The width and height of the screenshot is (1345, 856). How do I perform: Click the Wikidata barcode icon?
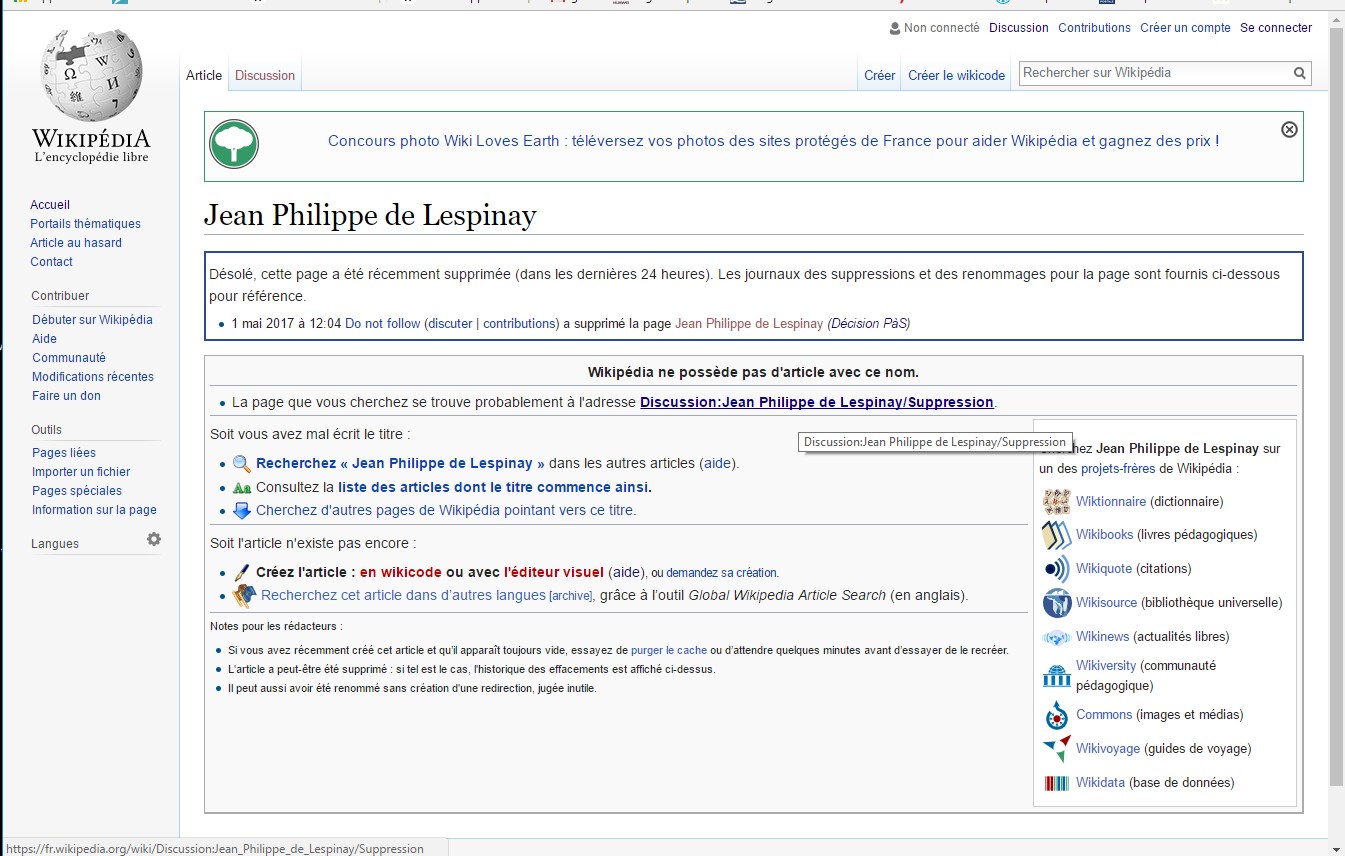point(1056,783)
